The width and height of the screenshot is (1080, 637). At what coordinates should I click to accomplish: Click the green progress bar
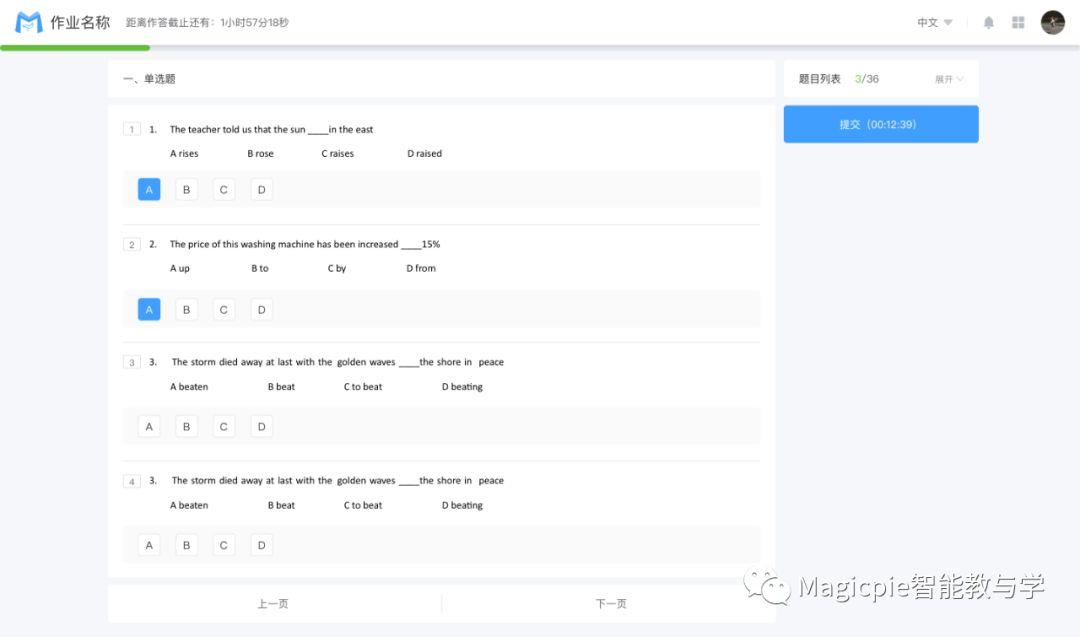coord(75,48)
